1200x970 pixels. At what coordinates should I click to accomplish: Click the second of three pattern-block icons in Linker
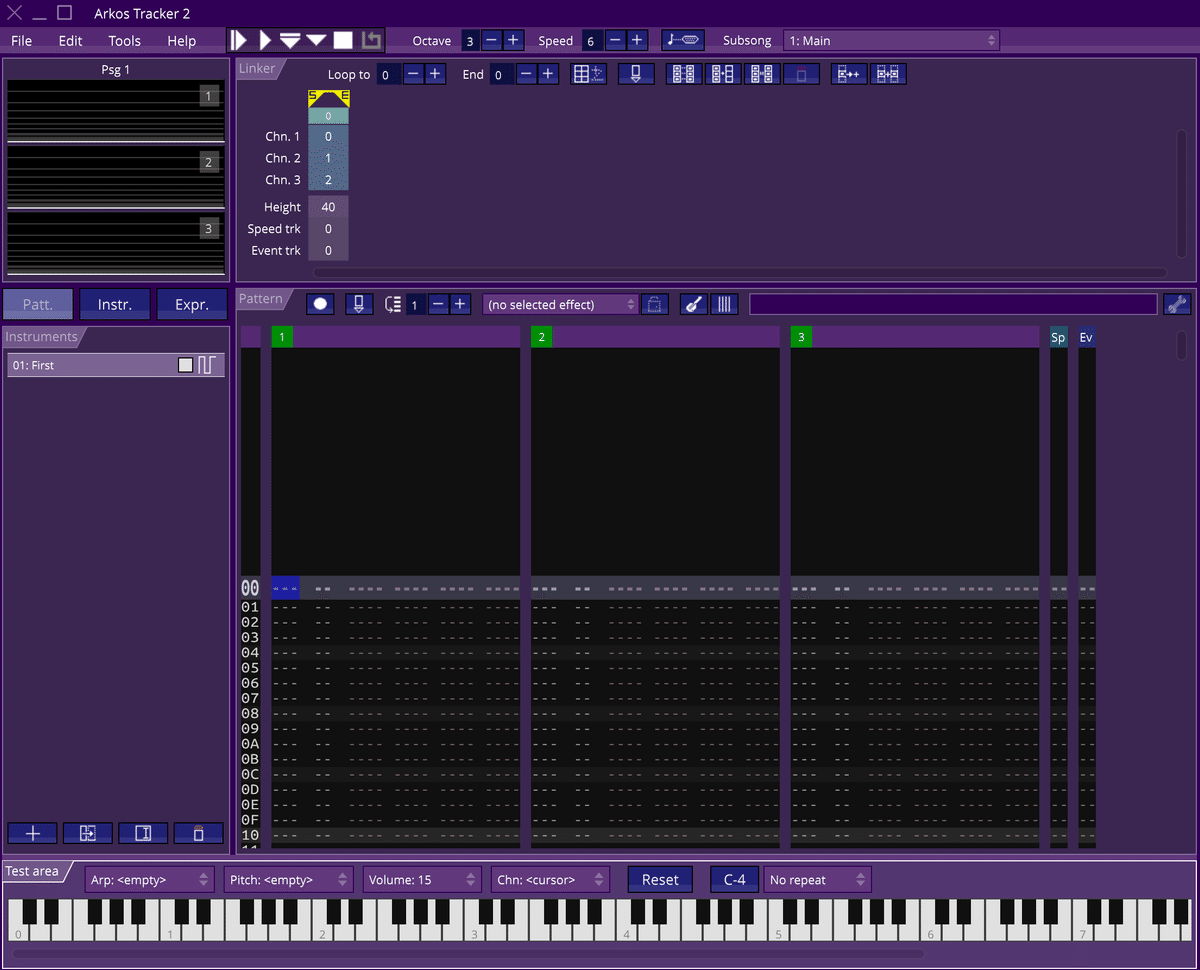tap(723, 74)
